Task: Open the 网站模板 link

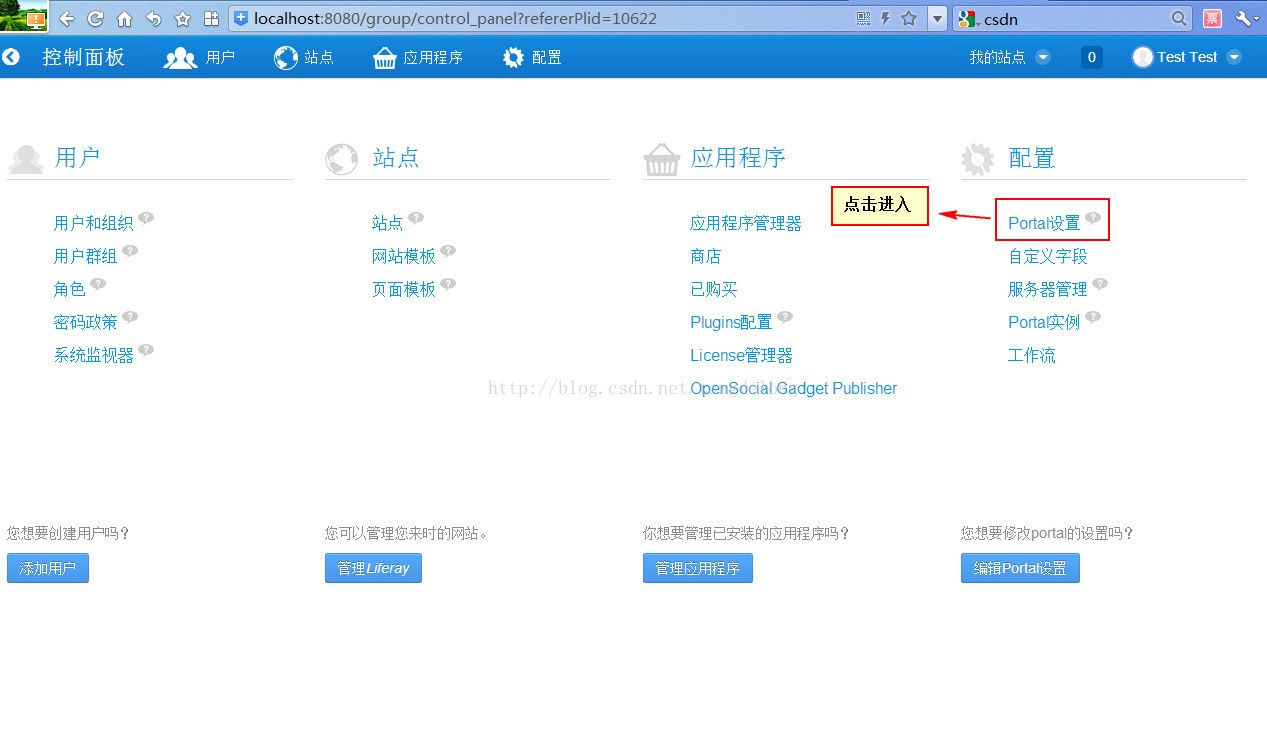Action: pyautogui.click(x=404, y=256)
